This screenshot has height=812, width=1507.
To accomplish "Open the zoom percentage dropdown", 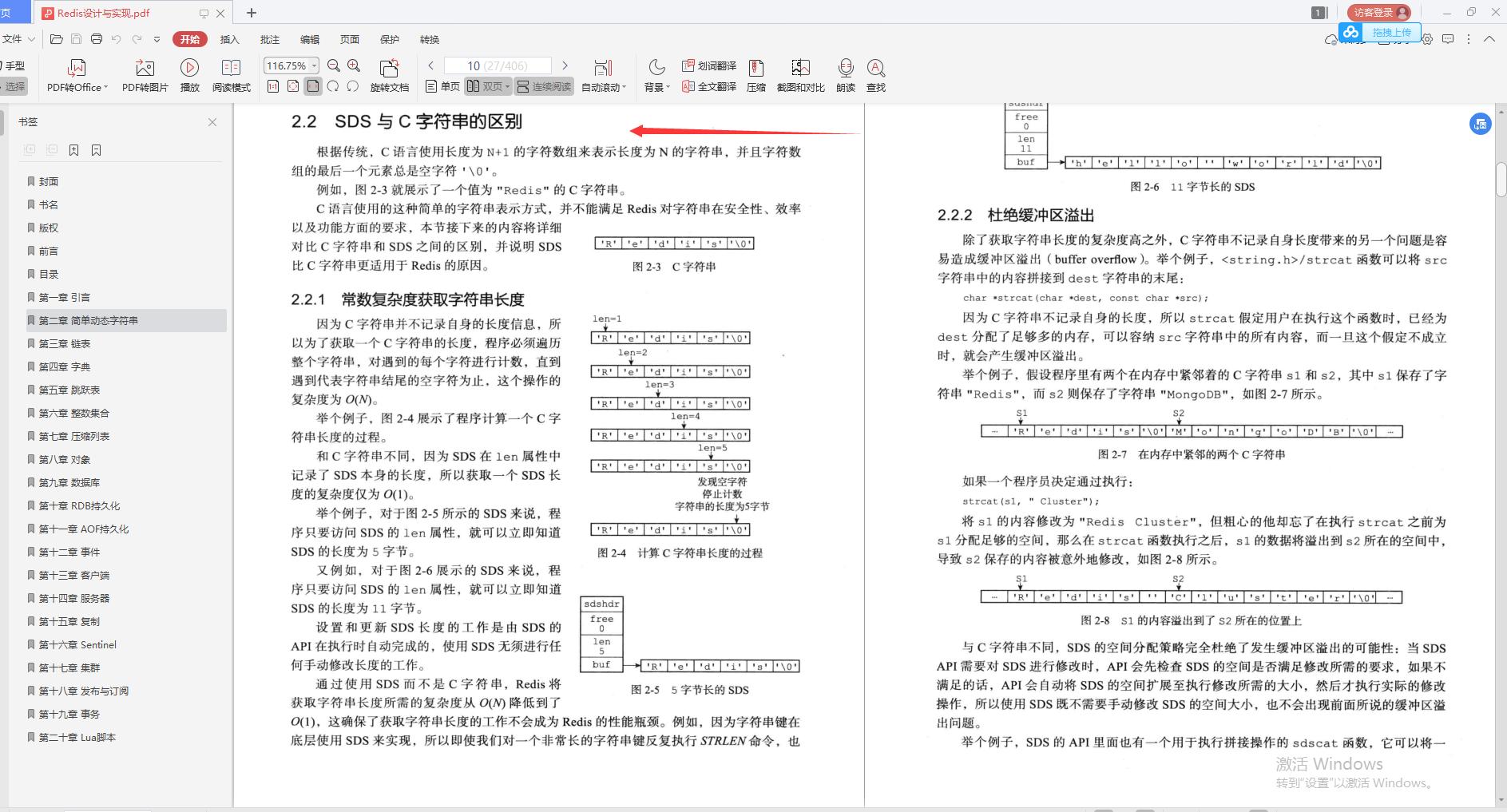I will tap(311, 65).
